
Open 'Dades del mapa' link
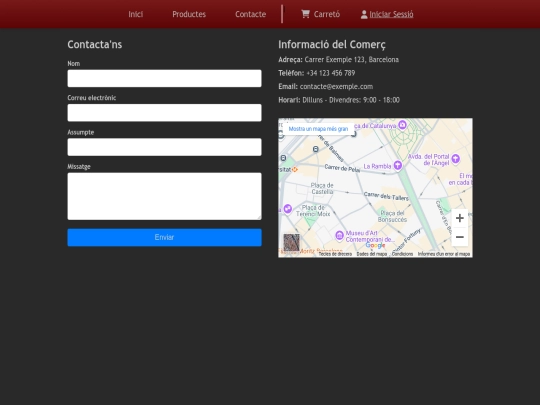372,254
